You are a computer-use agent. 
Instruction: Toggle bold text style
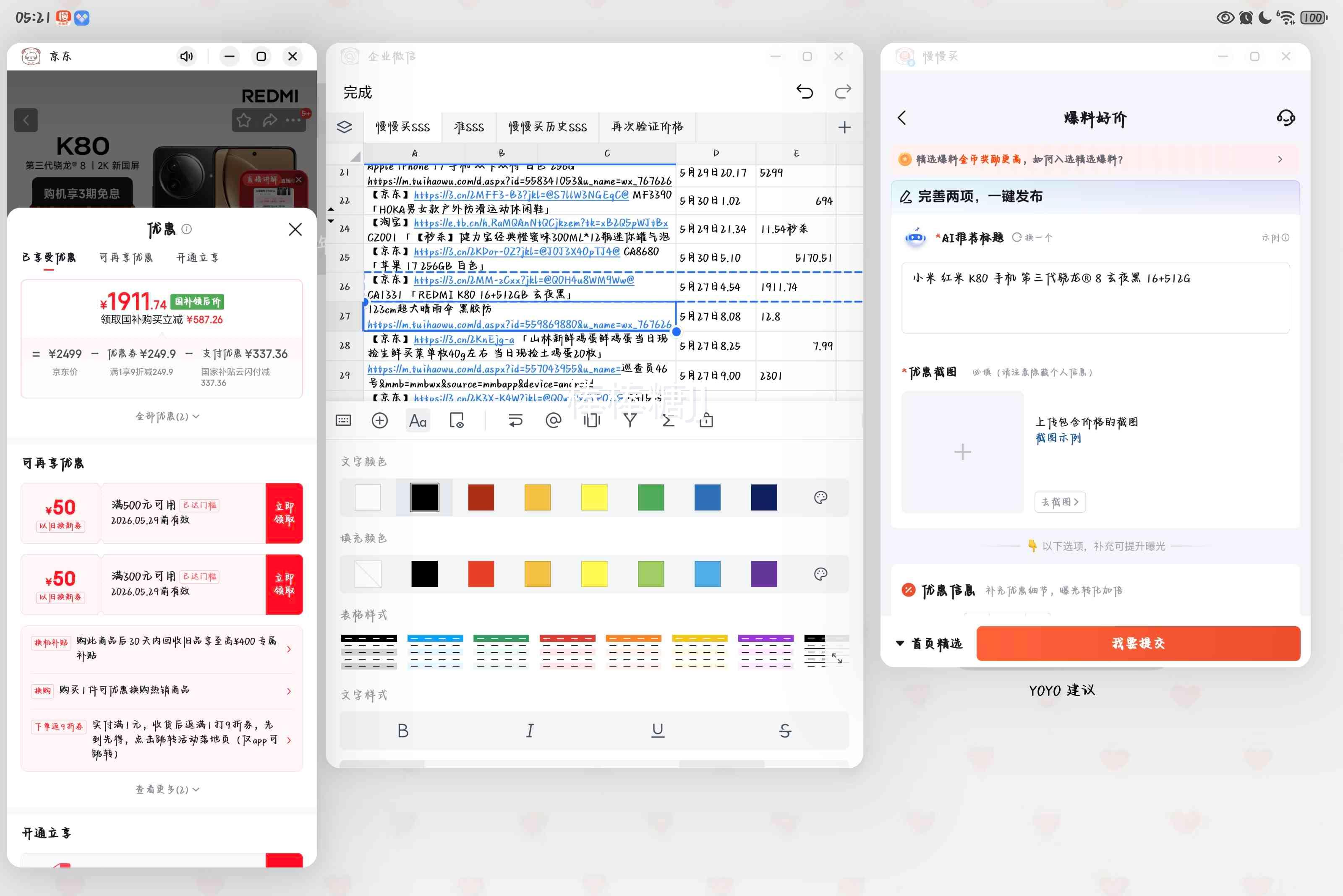pyautogui.click(x=403, y=731)
